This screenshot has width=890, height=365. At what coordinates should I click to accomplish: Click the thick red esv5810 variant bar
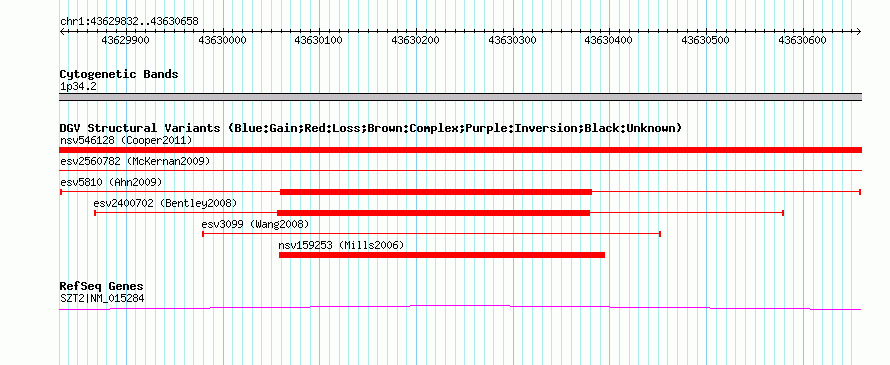point(436,192)
